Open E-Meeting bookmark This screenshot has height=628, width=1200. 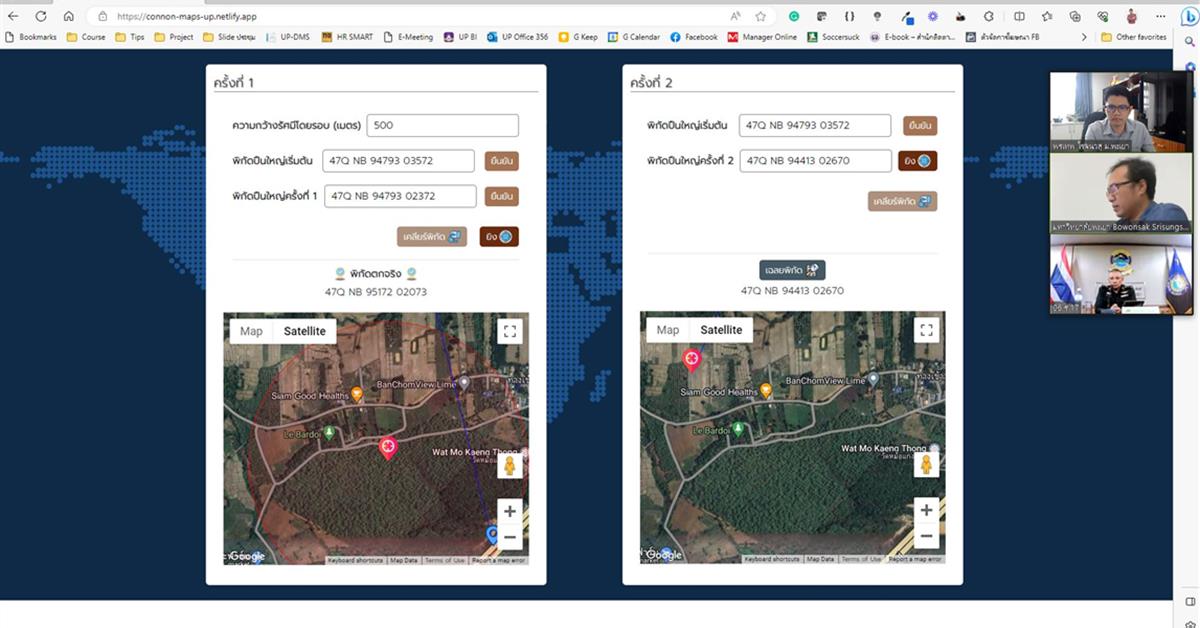[408, 37]
